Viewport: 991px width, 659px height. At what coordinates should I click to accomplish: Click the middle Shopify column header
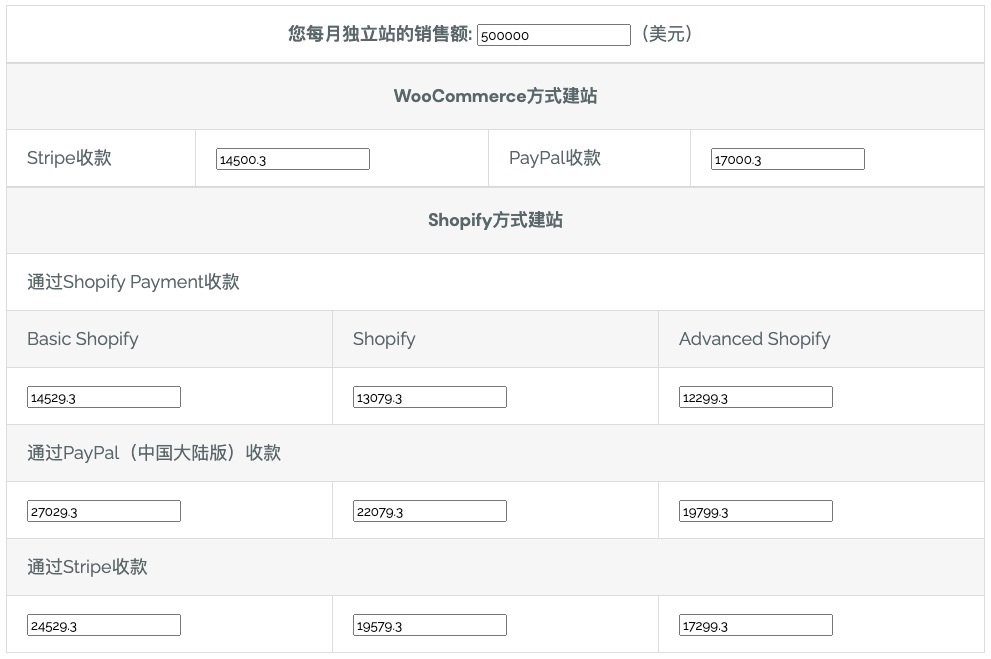coord(384,339)
